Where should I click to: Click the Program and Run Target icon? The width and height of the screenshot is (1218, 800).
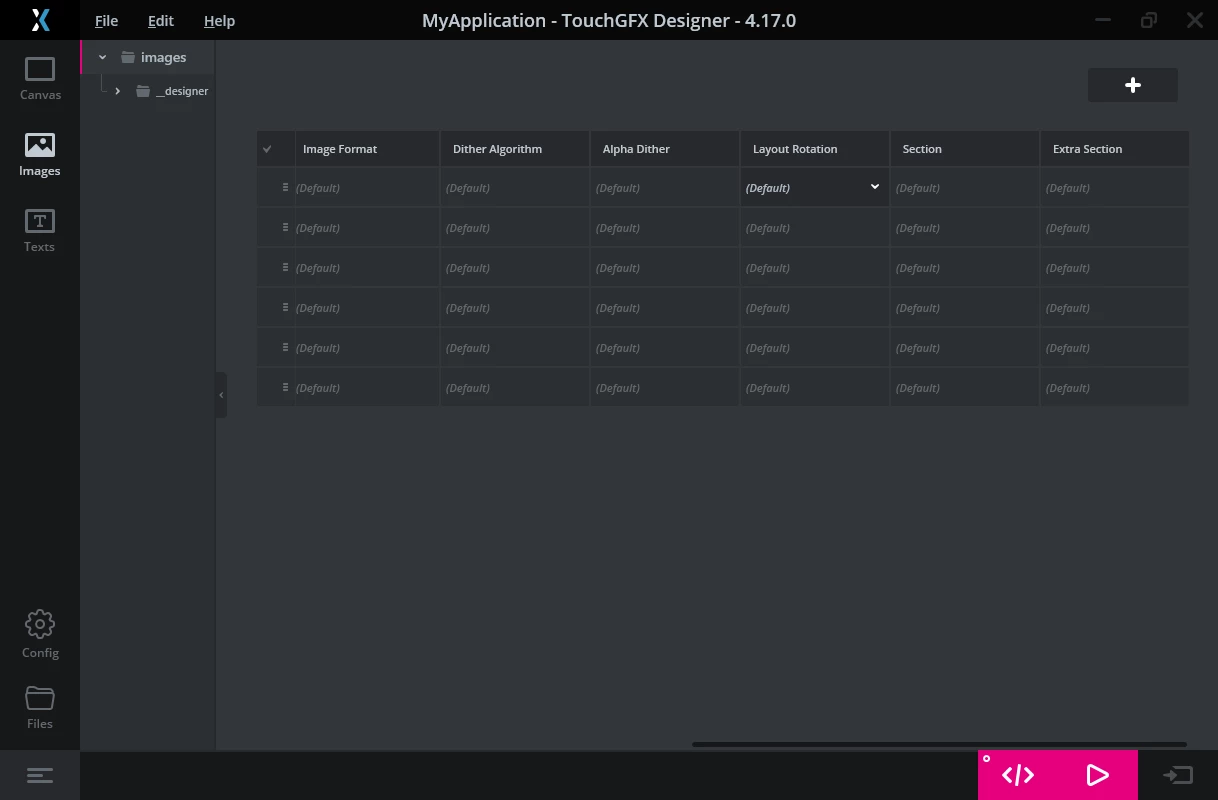tap(1177, 775)
